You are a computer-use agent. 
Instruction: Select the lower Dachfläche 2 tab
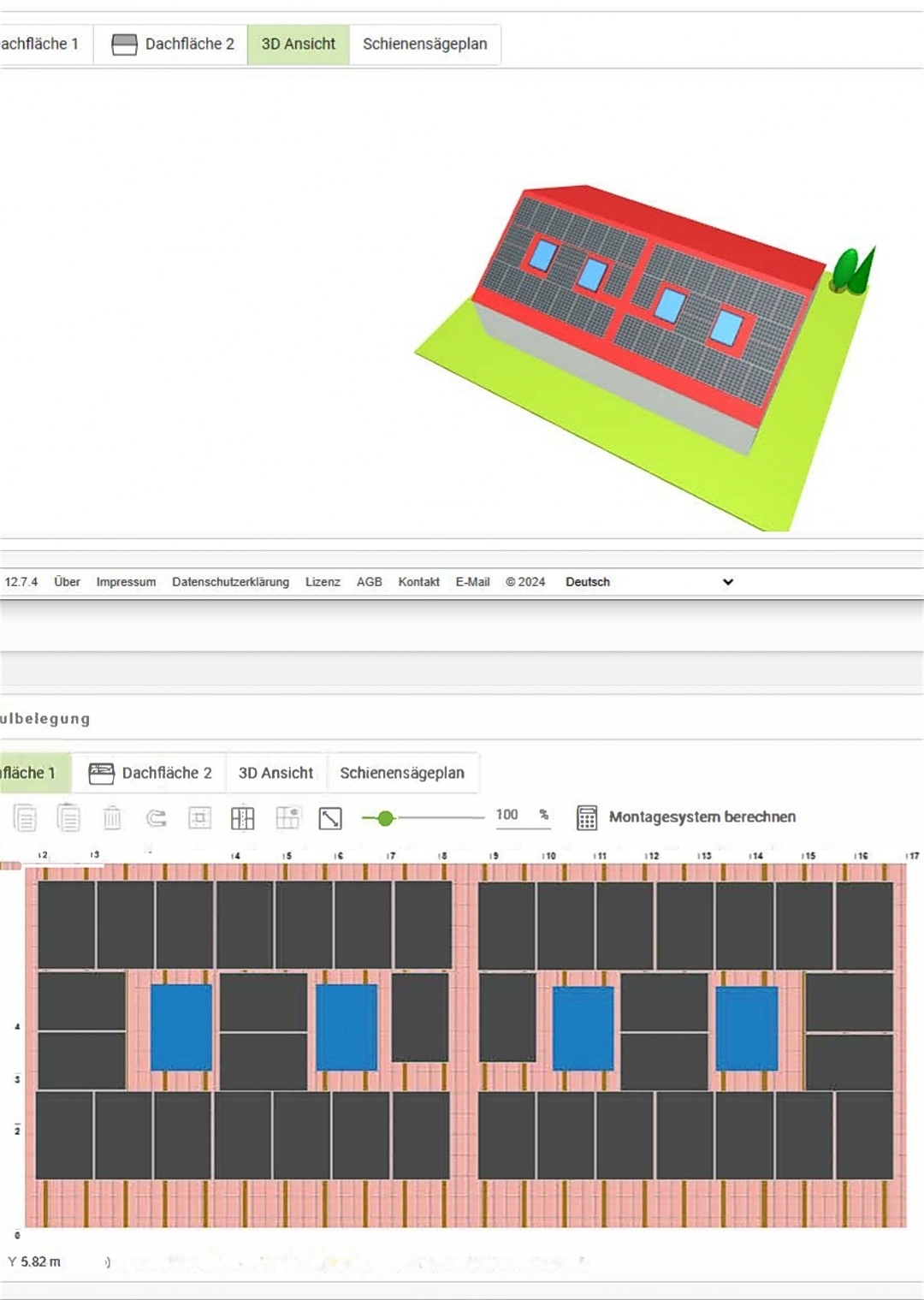click(x=151, y=773)
